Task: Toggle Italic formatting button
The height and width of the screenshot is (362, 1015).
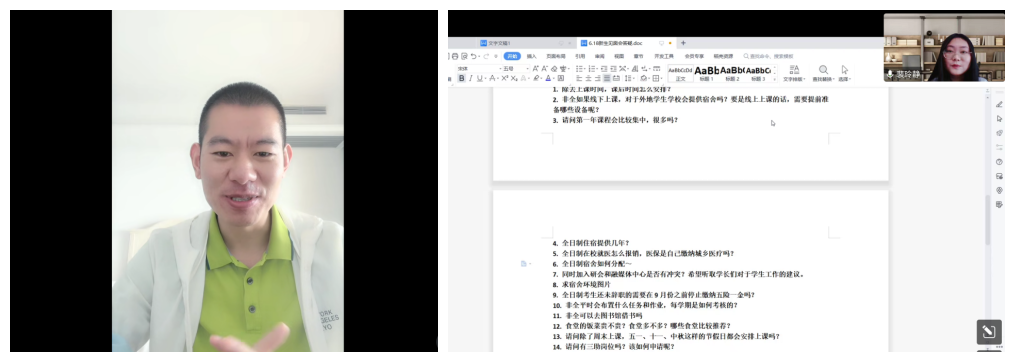Action: coord(471,78)
